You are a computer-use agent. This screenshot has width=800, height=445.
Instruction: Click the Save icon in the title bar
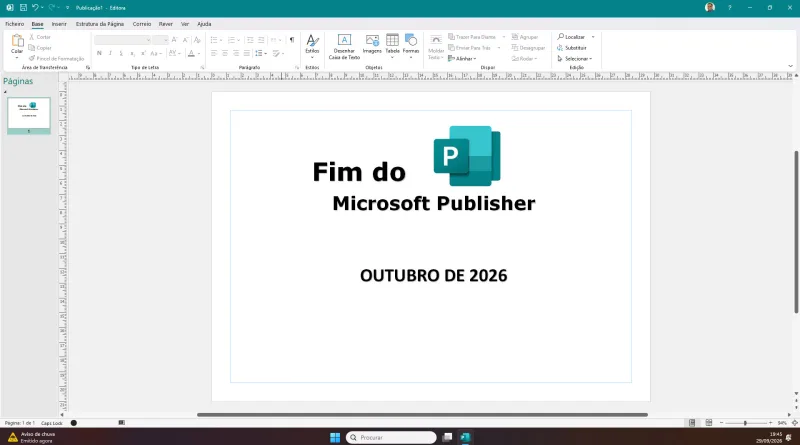[x=23, y=8]
